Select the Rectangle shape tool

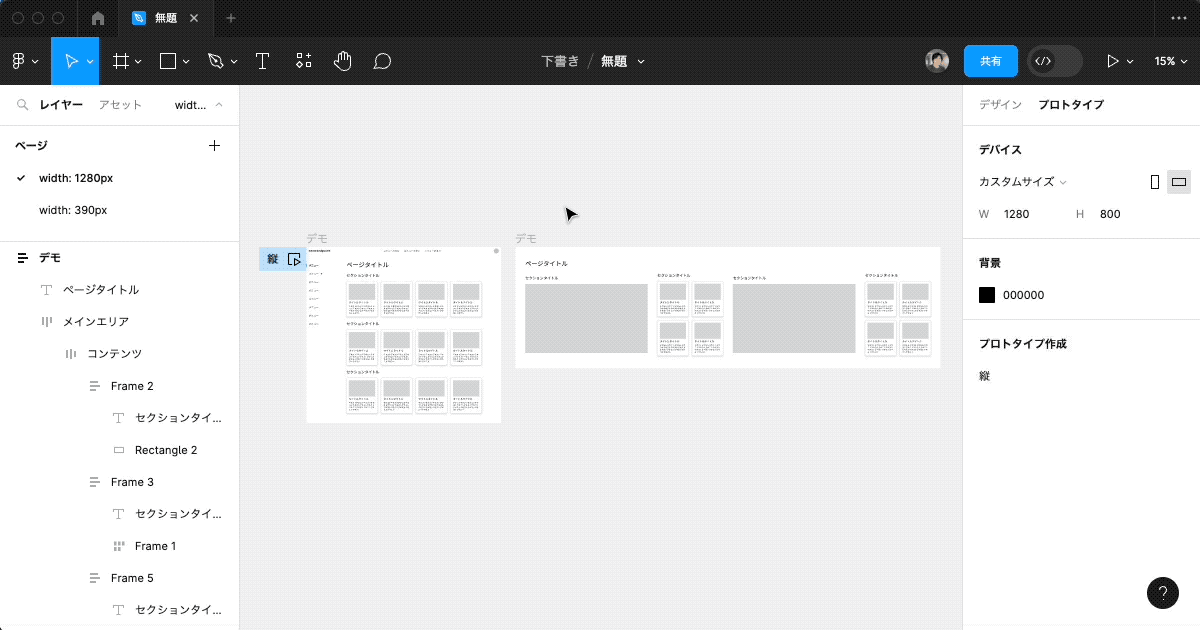[x=166, y=61]
